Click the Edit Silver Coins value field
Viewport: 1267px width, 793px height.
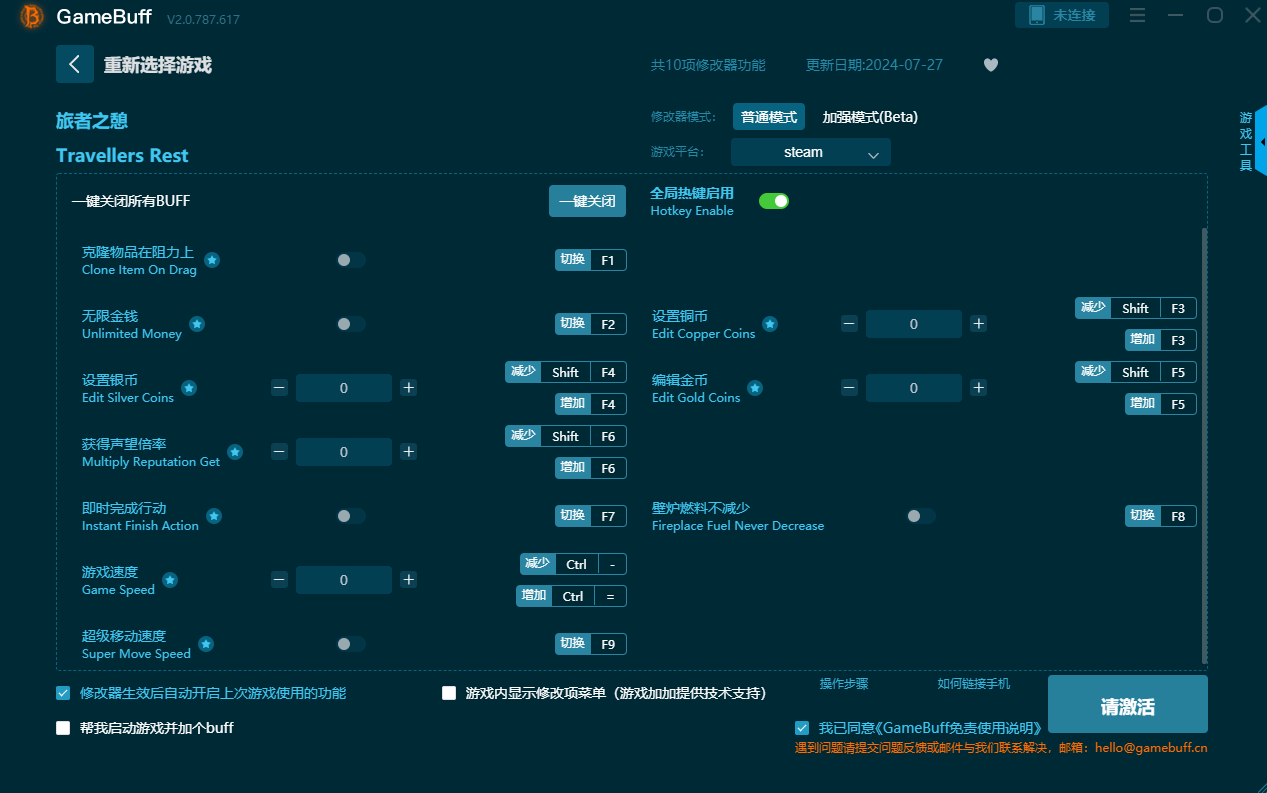point(344,388)
